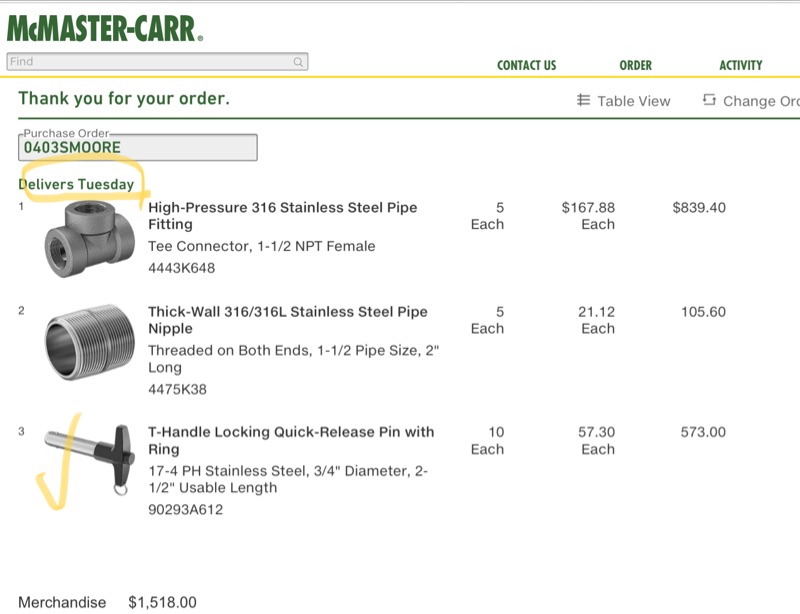The width and height of the screenshot is (800, 614).
Task: Click part number 4443K648
Action: tap(181, 268)
